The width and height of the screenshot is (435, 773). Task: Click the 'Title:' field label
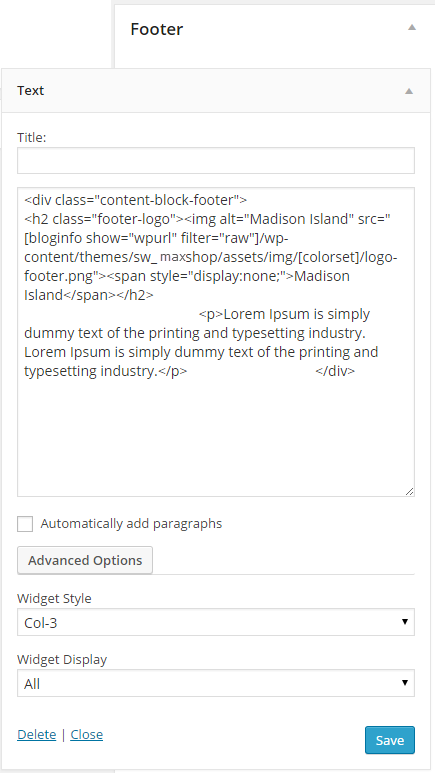[x=32, y=138]
